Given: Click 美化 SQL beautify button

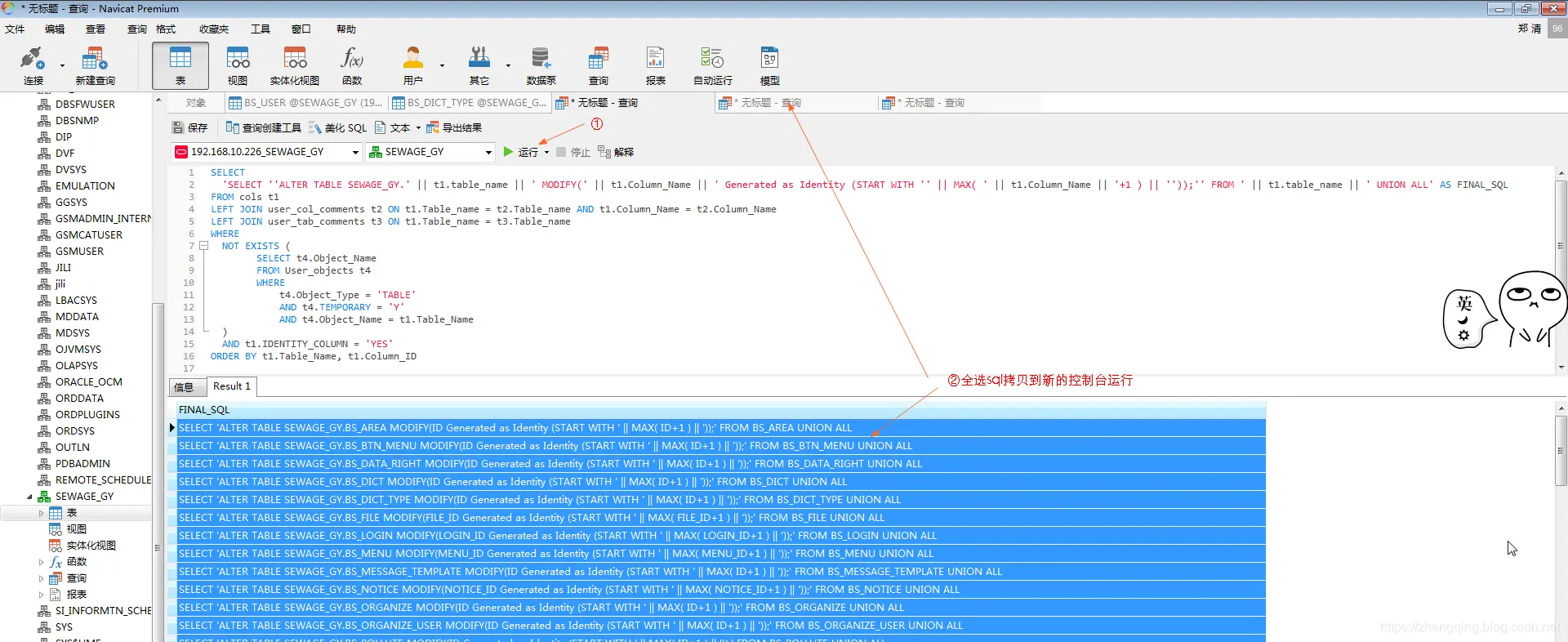Looking at the screenshot, I should [338, 127].
